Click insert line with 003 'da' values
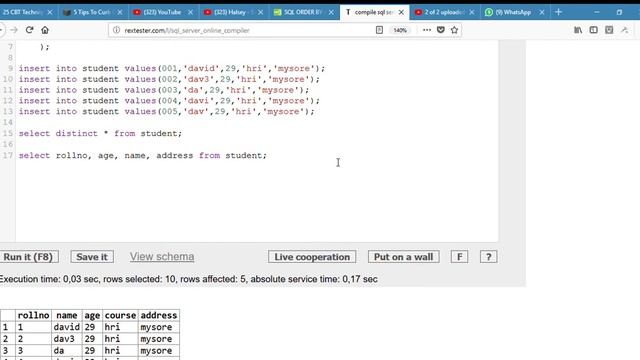 pyautogui.click(x=164, y=90)
